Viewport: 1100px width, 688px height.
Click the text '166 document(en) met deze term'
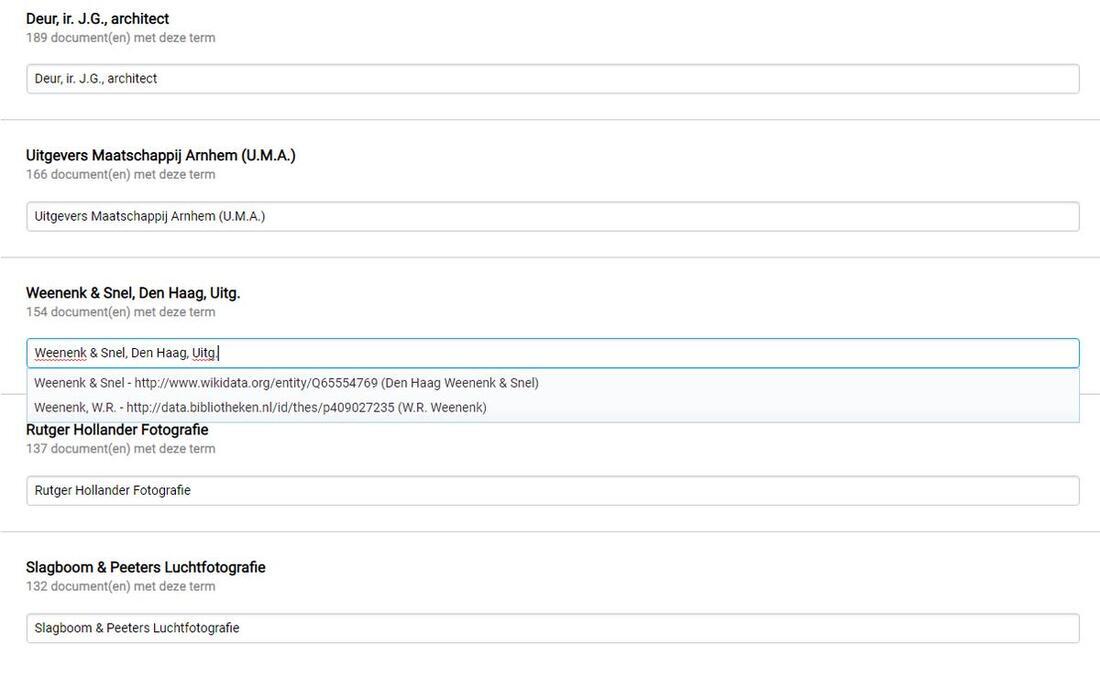(121, 175)
